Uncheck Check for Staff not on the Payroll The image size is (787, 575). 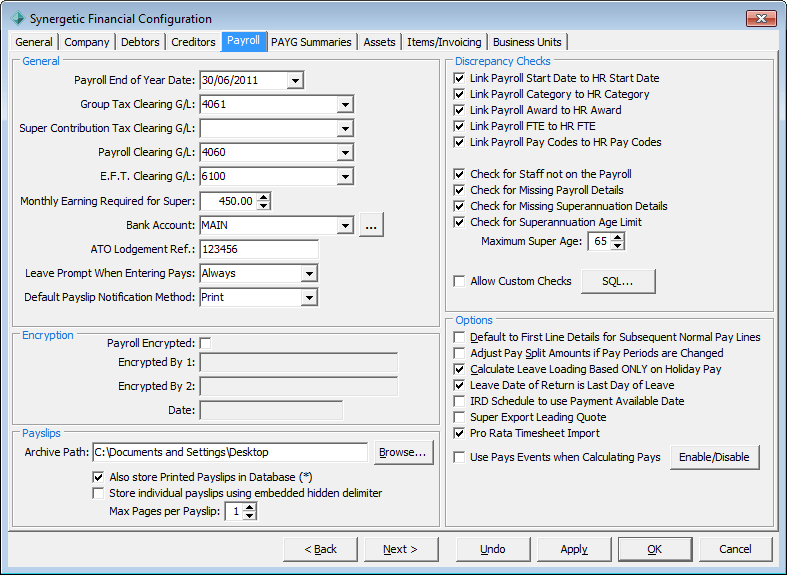tap(459, 174)
